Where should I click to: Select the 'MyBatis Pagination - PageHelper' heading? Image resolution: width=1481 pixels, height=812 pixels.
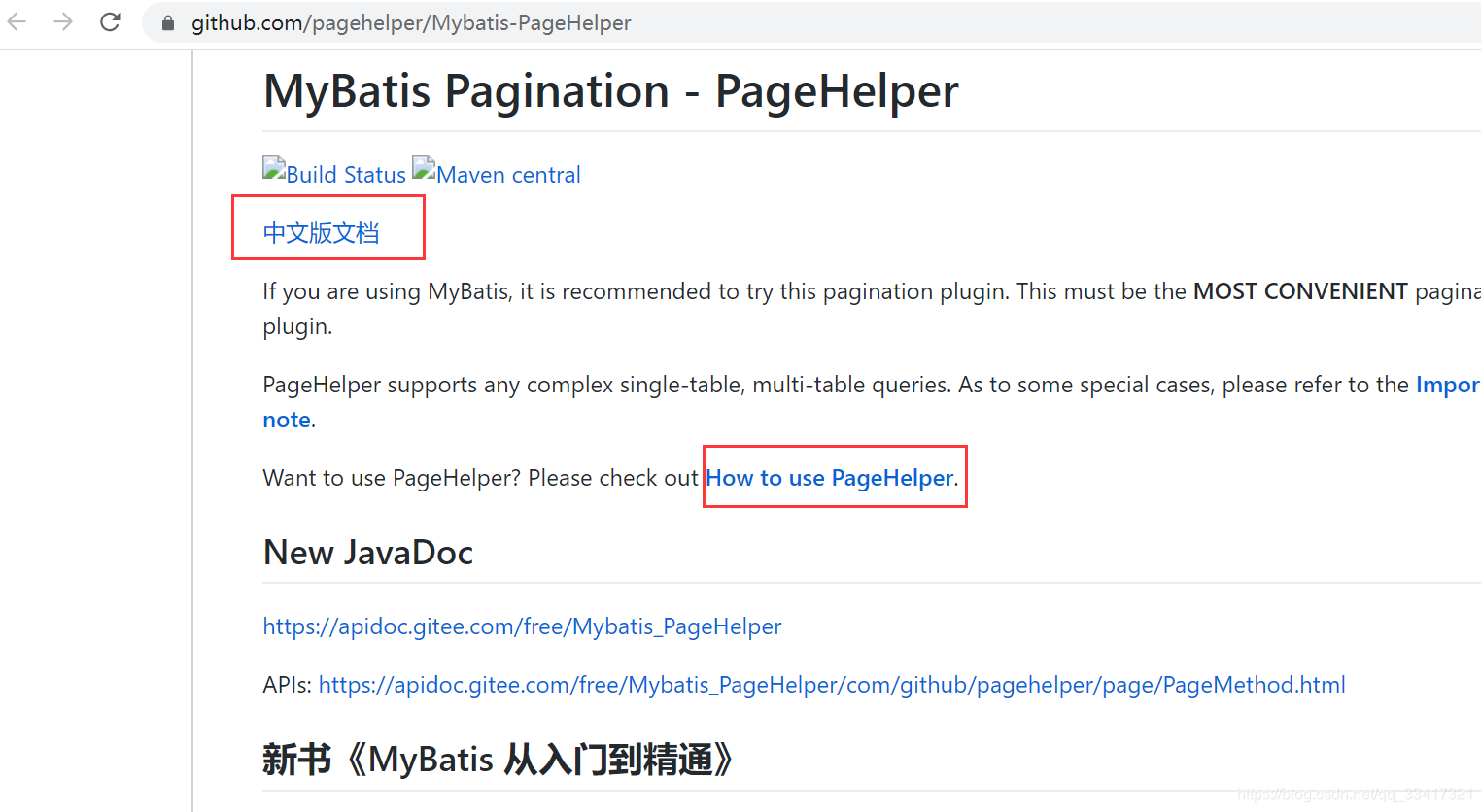[611, 91]
